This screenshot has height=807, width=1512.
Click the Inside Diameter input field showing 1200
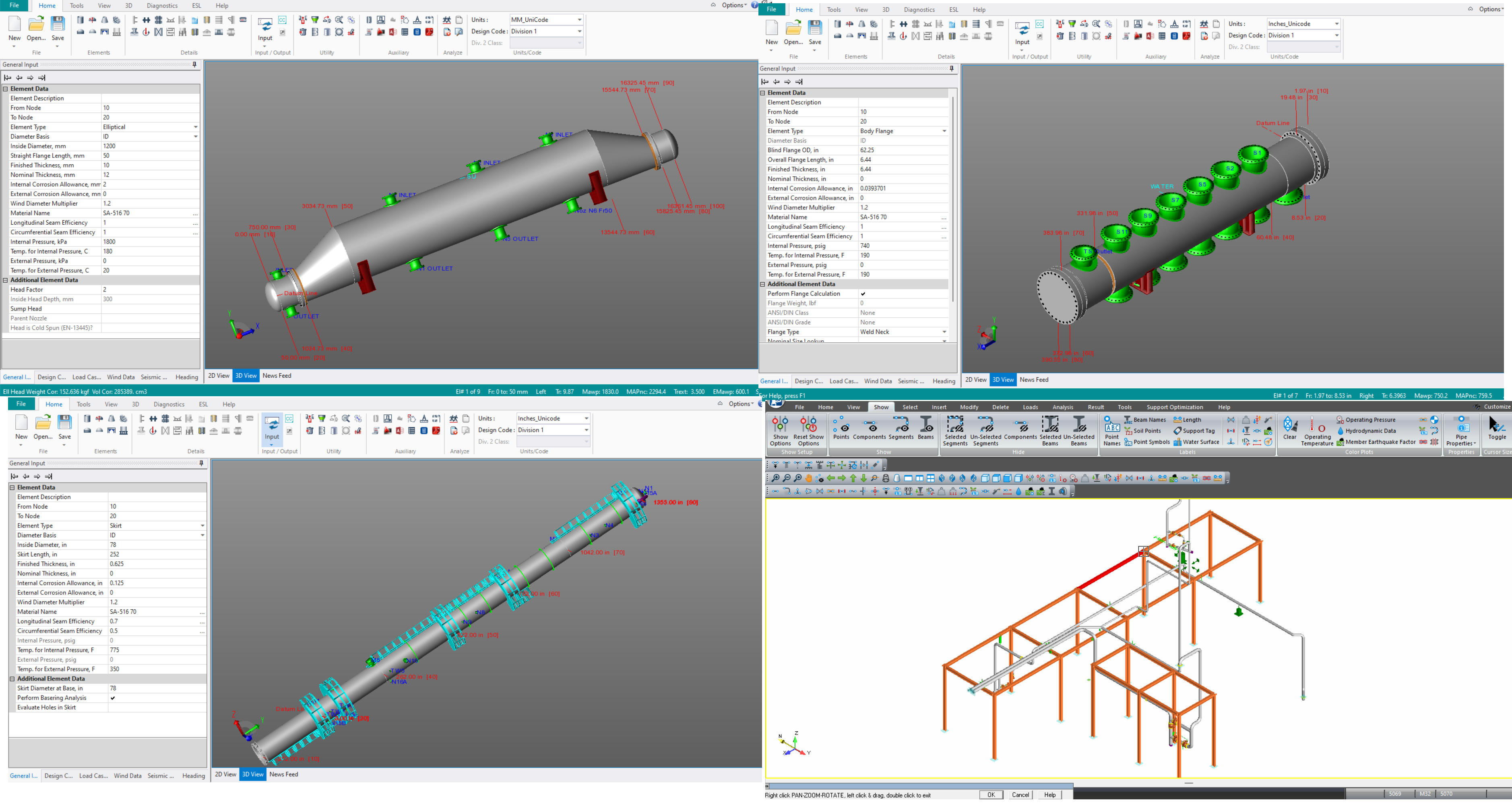[x=150, y=146]
